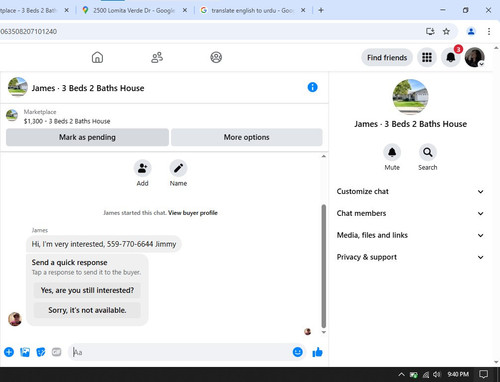The image size is (500, 382).
Task: Open account profile picture menu
Action: pos(475,57)
